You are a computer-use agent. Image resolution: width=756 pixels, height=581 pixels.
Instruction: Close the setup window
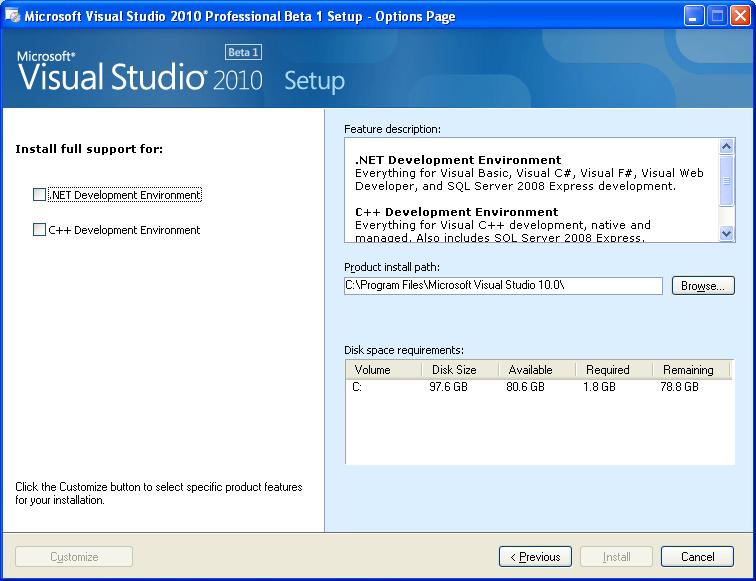(740, 16)
